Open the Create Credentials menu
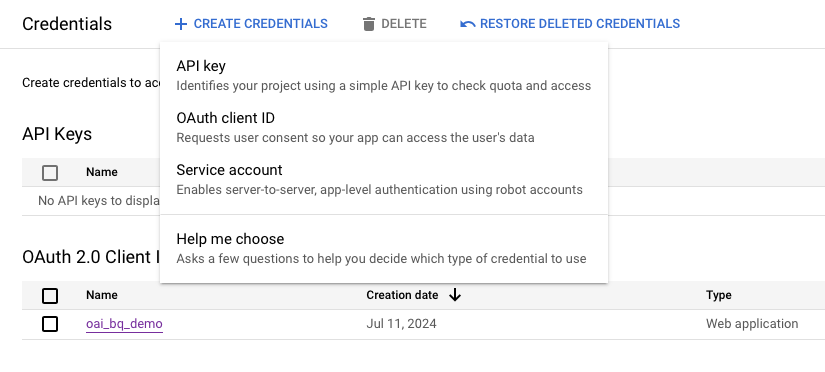825x372 pixels. pos(251,24)
